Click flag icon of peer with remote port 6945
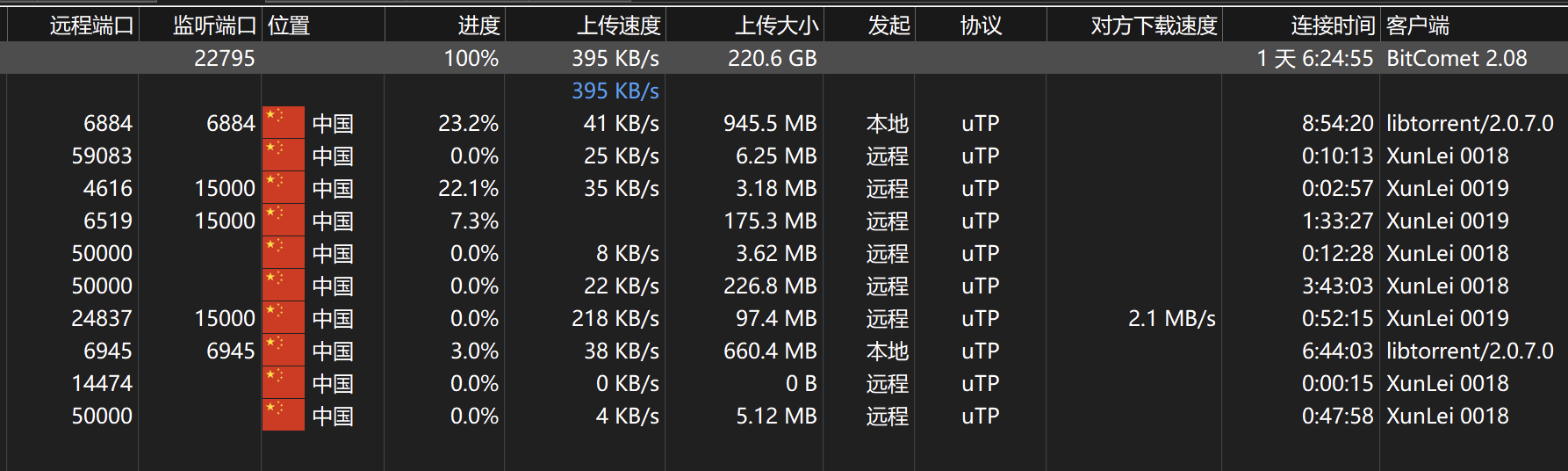Viewport: 1568px width, 471px height. pos(284,351)
